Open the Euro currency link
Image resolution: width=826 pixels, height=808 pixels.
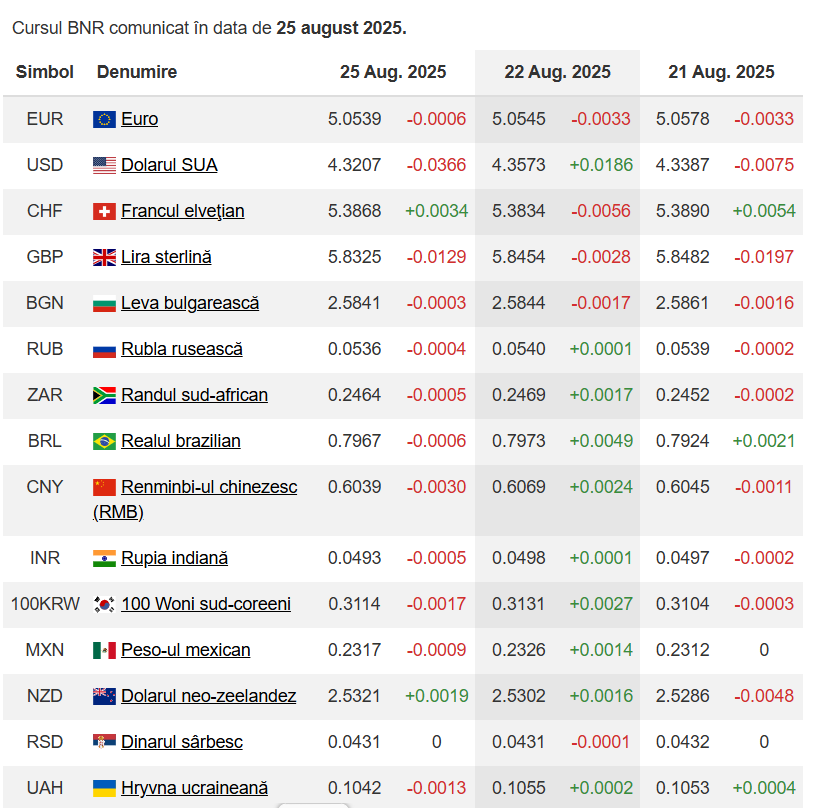[140, 119]
